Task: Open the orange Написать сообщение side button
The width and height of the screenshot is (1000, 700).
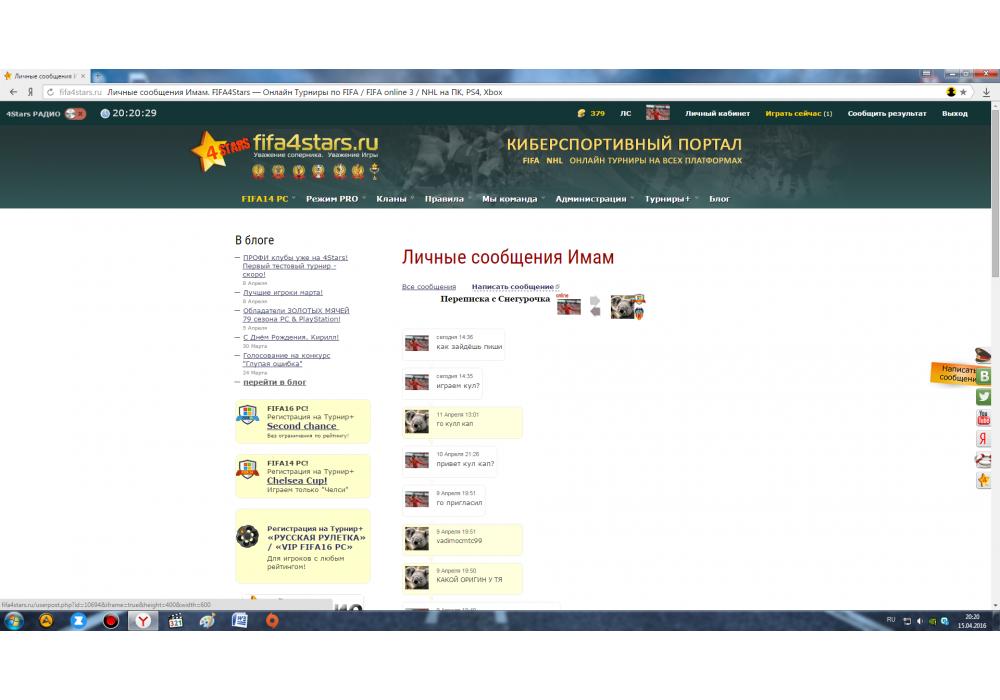Action: click(x=953, y=374)
